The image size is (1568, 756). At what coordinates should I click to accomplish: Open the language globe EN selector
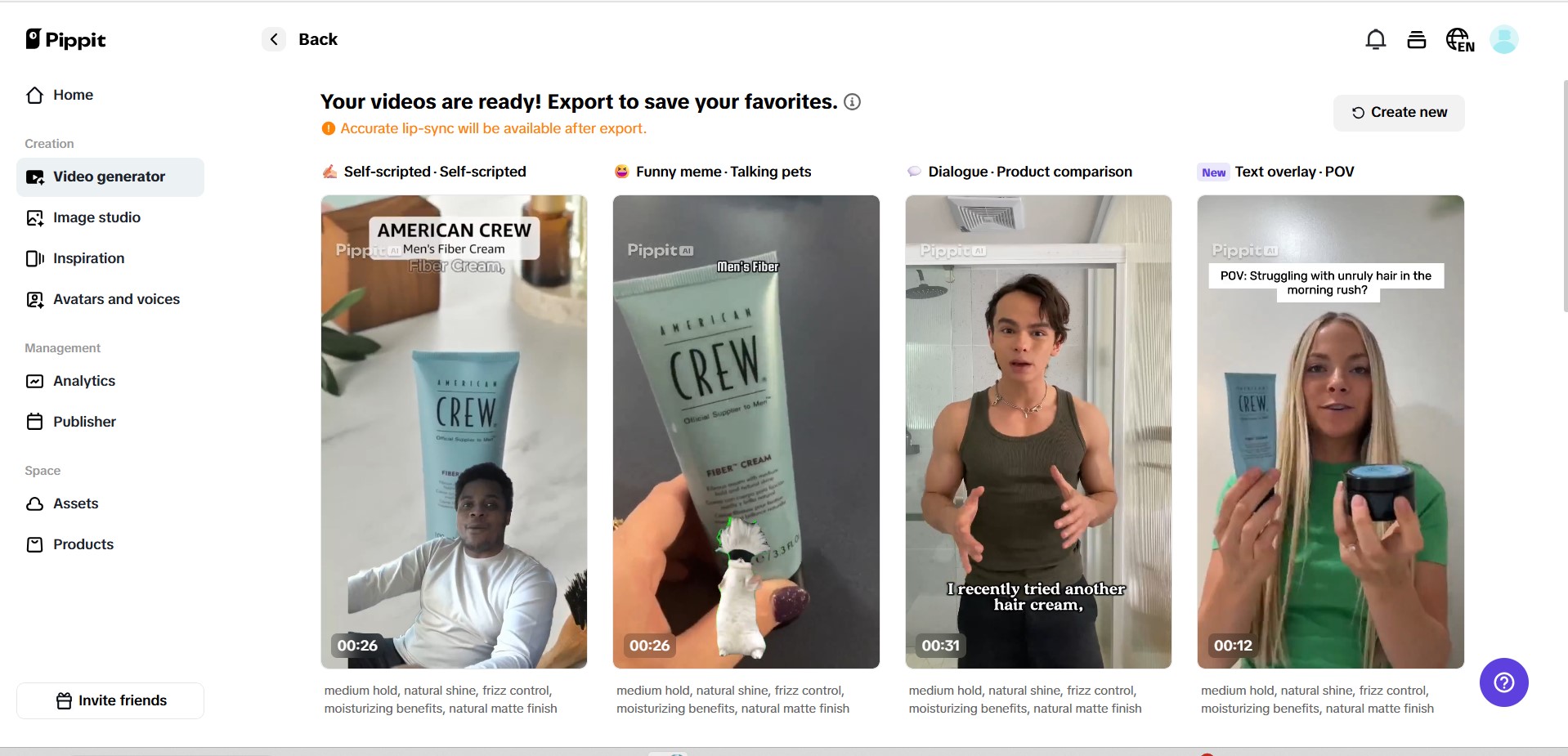pyautogui.click(x=1460, y=39)
